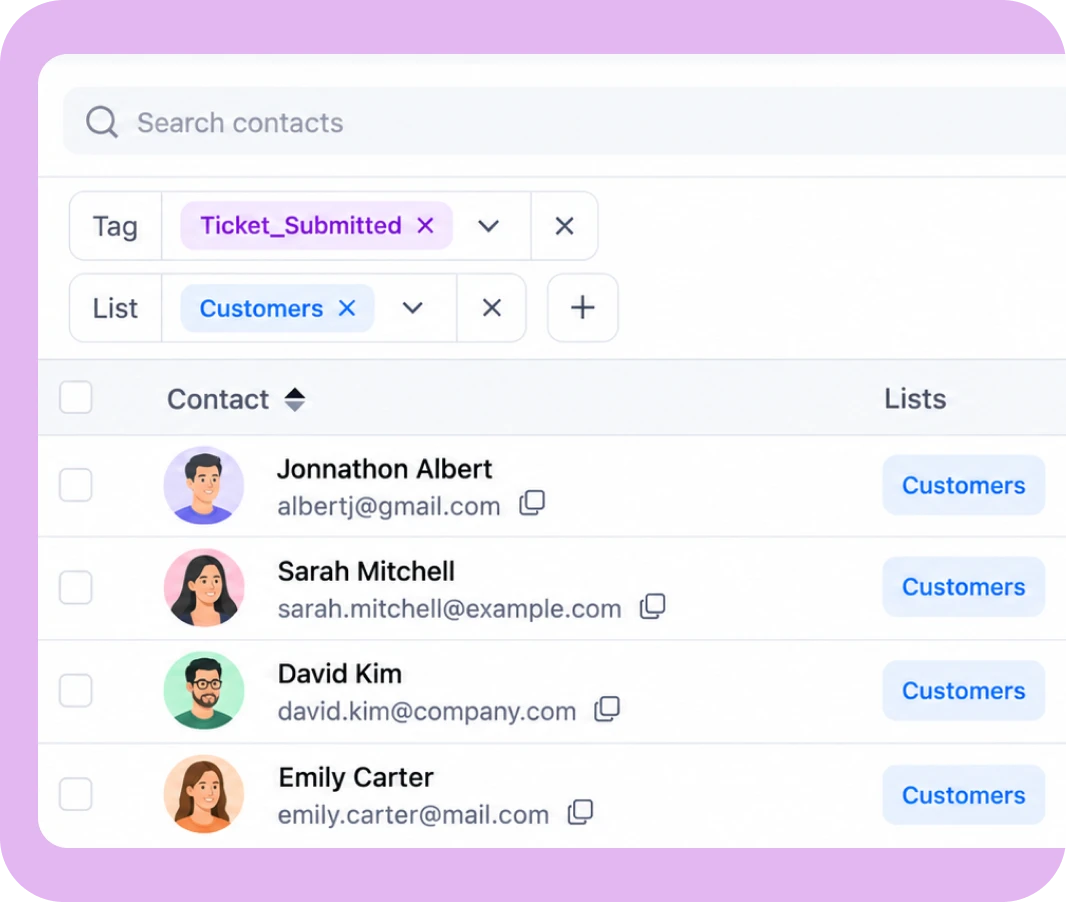The height and width of the screenshot is (902, 1066).
Task: Open Jonnathon Albert's avatar
Action: tap(204, 485)
